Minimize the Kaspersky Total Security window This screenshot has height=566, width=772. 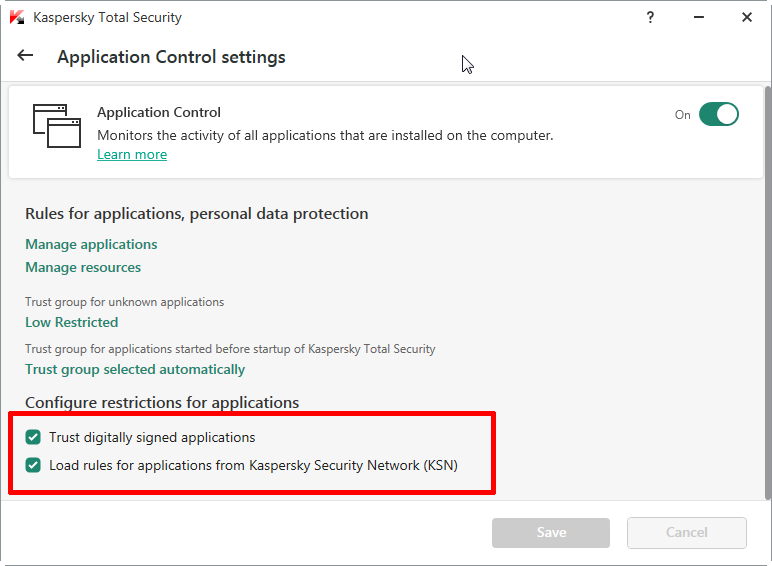click(x=698, y=17)
